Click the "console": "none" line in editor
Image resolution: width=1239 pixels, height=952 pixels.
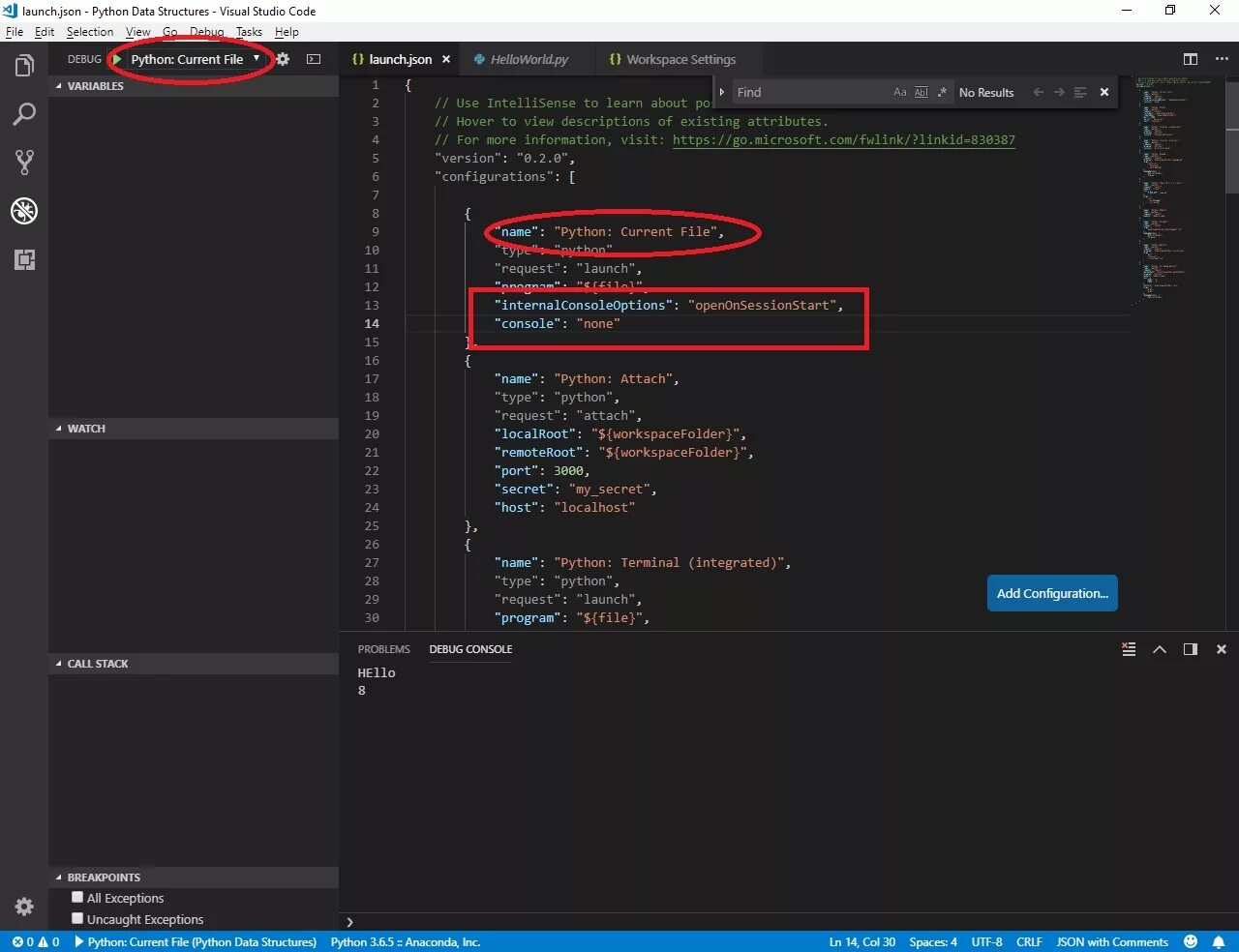(x=558, y=323)
